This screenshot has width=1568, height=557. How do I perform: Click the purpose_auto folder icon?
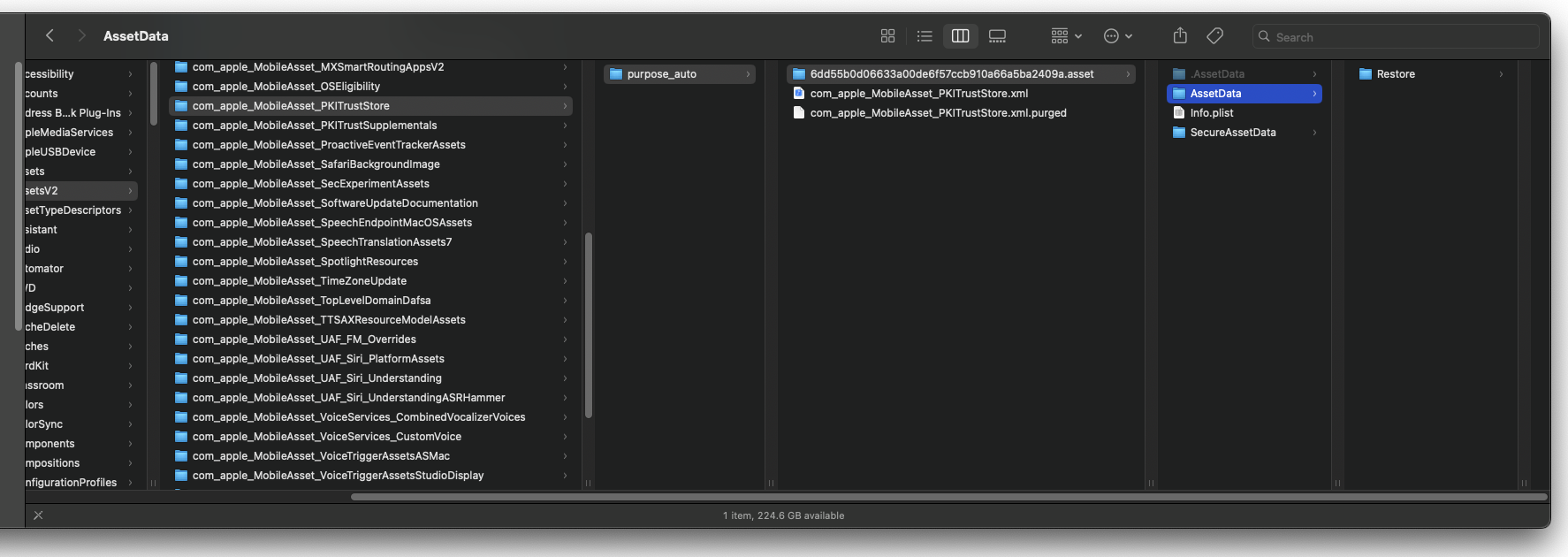616,74
